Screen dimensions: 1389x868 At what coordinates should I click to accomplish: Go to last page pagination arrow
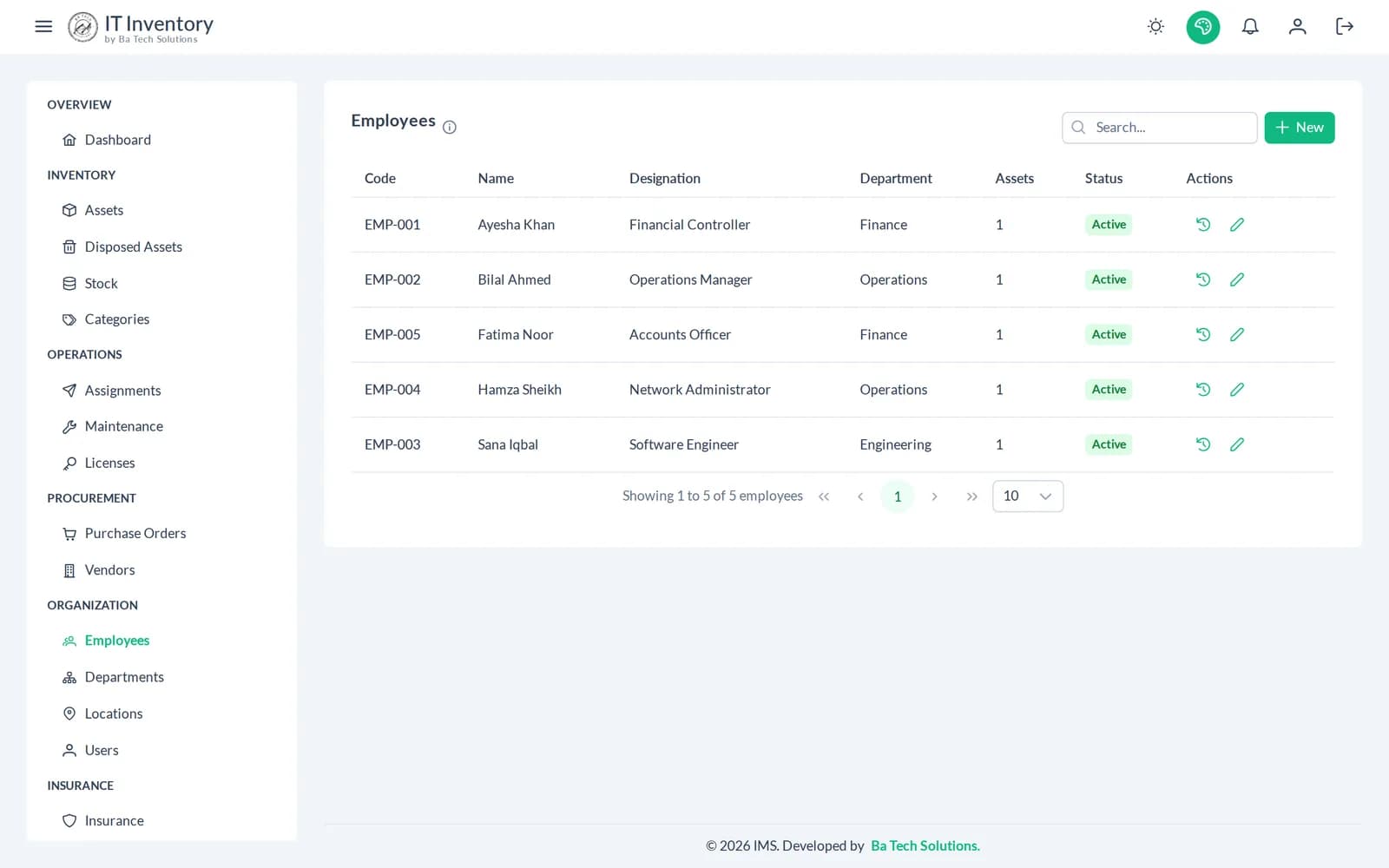pyautogui.click(x=971, y=496)
